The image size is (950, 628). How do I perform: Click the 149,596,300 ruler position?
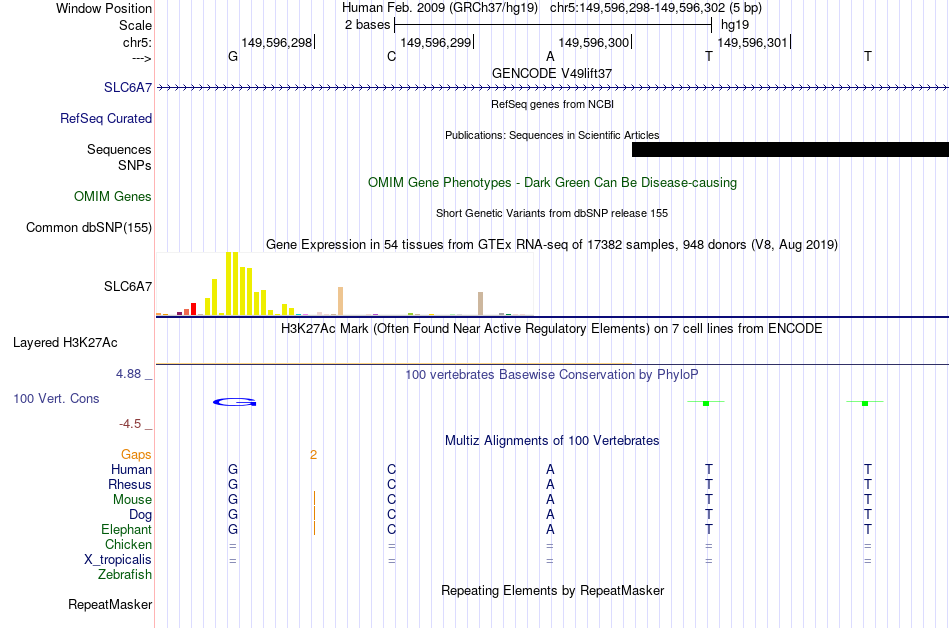(594, 42)
